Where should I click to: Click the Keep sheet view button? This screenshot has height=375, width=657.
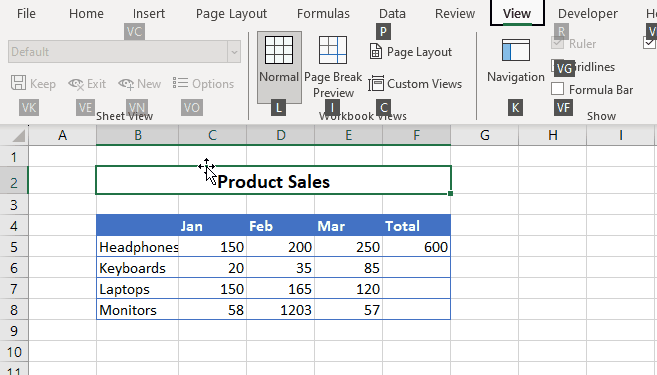pos(33,84)
